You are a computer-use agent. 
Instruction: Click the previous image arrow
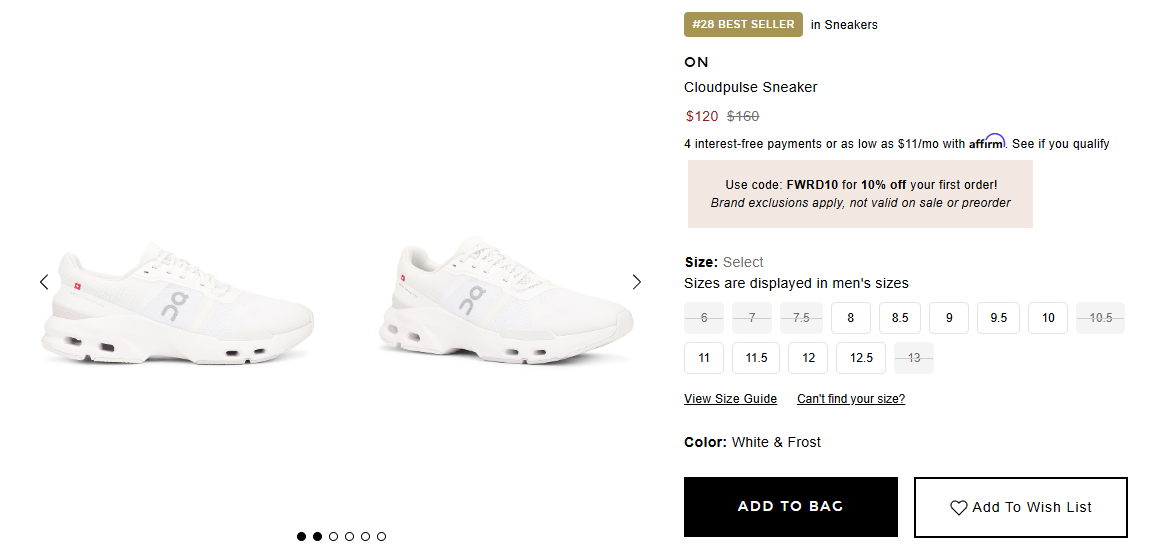click(44, 282)
